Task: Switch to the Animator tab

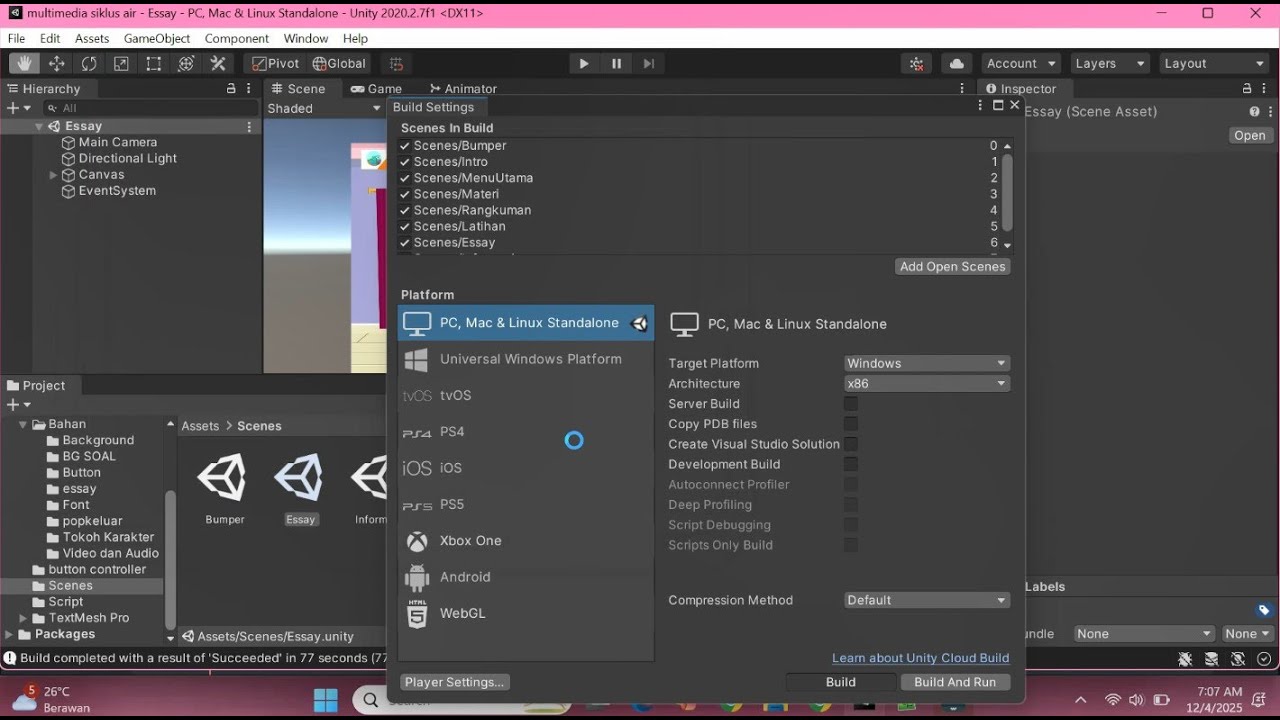Action: click(463, 89)
